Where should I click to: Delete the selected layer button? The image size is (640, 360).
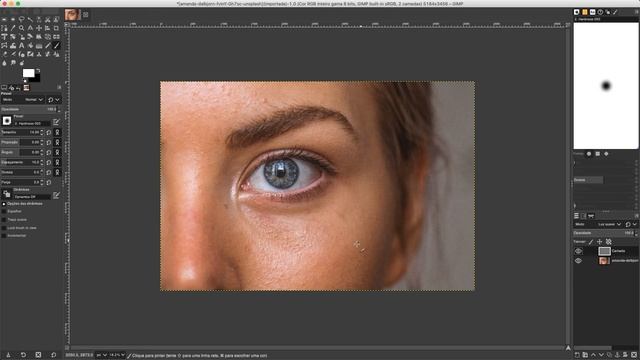tap(634, 355)
